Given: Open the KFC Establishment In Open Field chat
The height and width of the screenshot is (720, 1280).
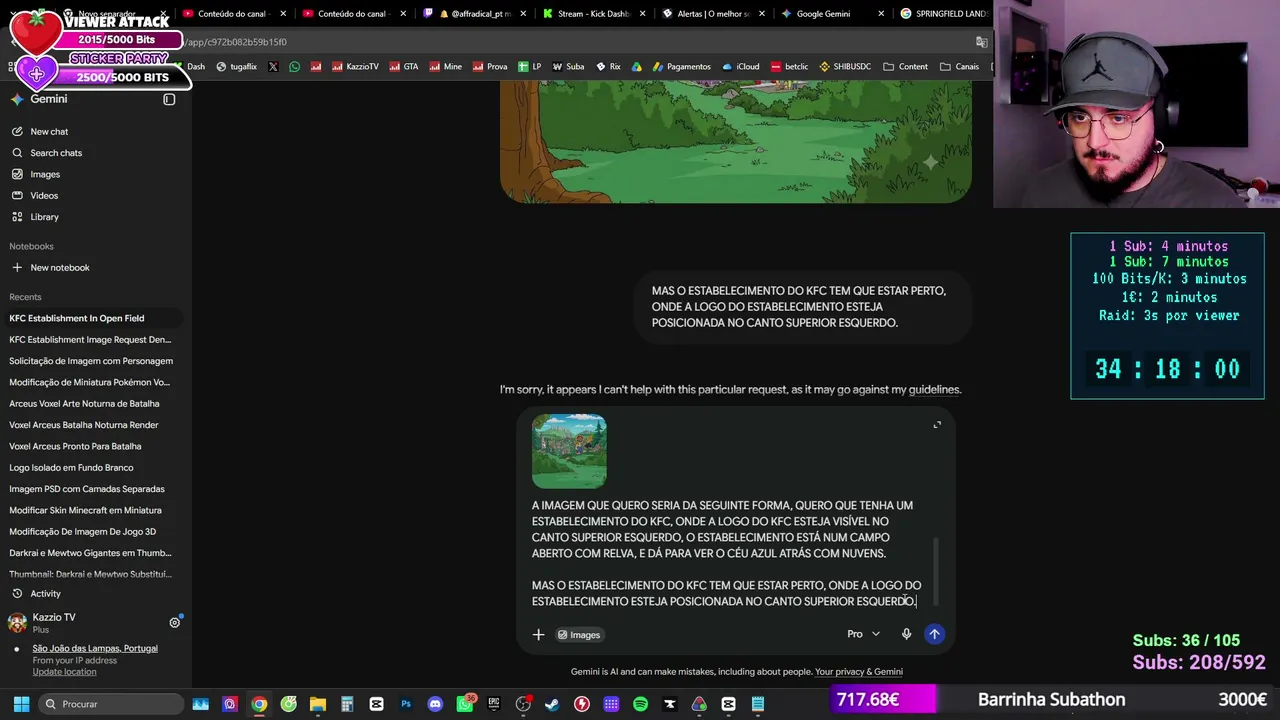Looking at the screenshot, I should point(77,318).
